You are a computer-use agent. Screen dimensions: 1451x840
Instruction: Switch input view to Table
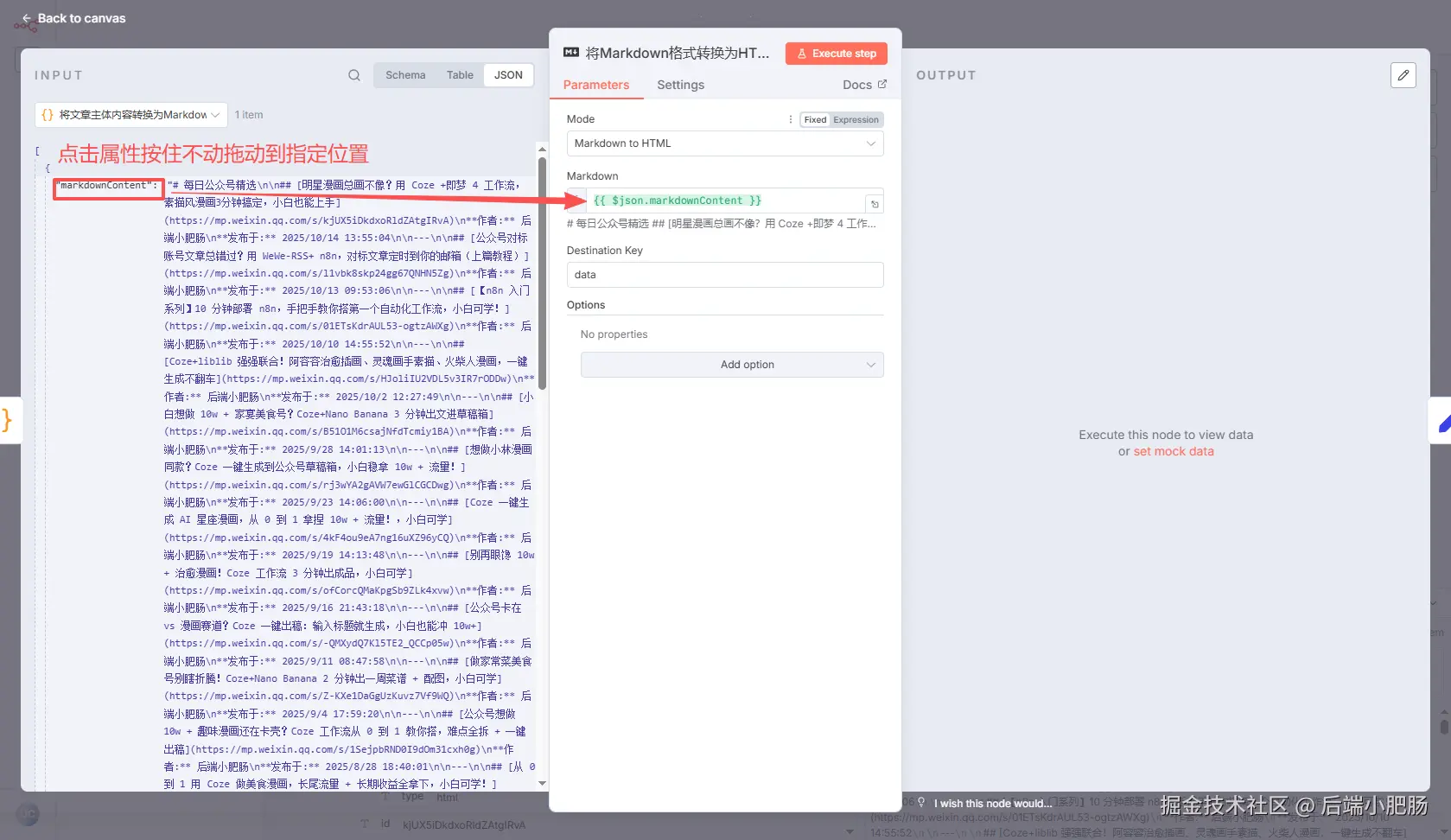pyautogui.click(x=460, y=75)
